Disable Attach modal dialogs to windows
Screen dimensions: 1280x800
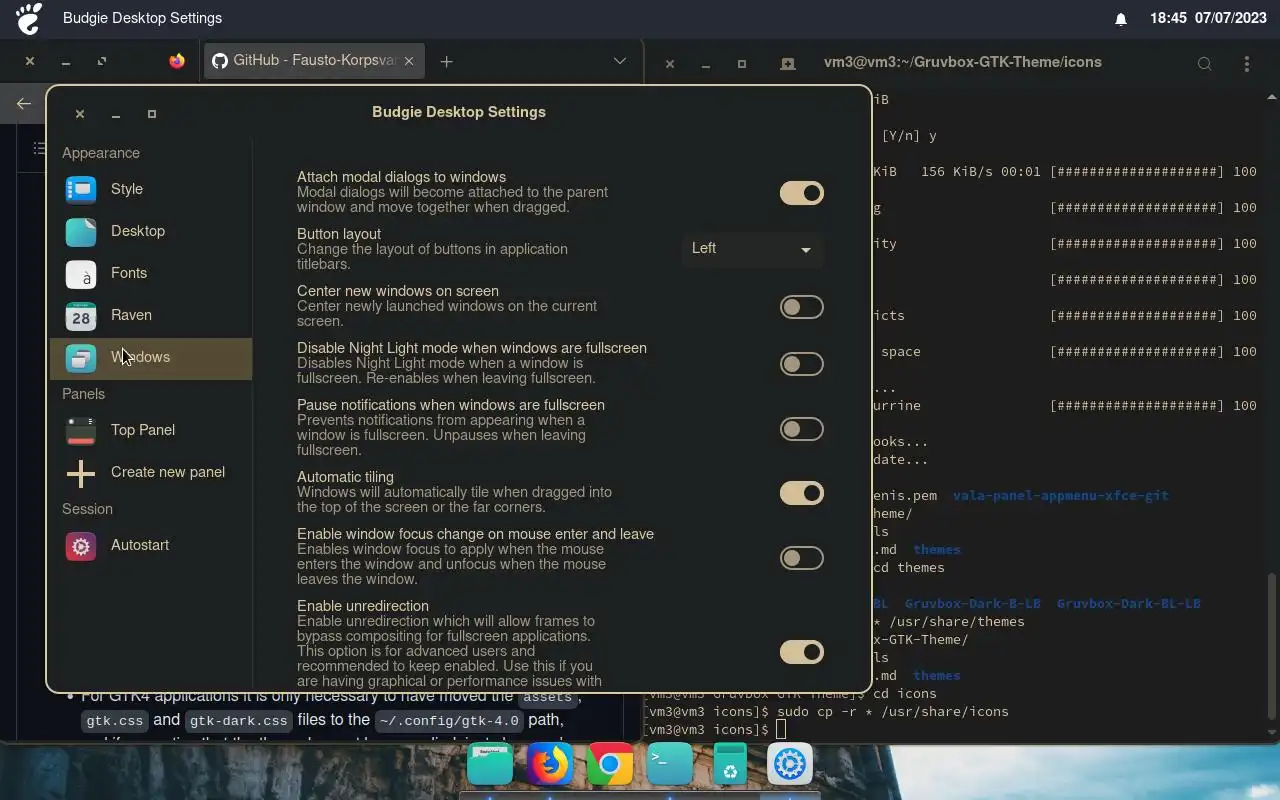pos(802,193)
